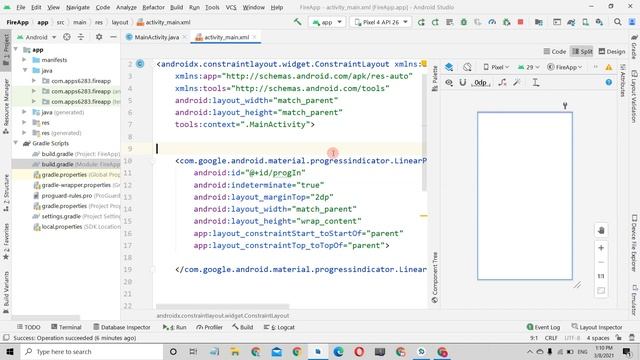Viewport: 640px width, 360px height.
Task: Select local.properties file
Action: (x=76, y=227)
